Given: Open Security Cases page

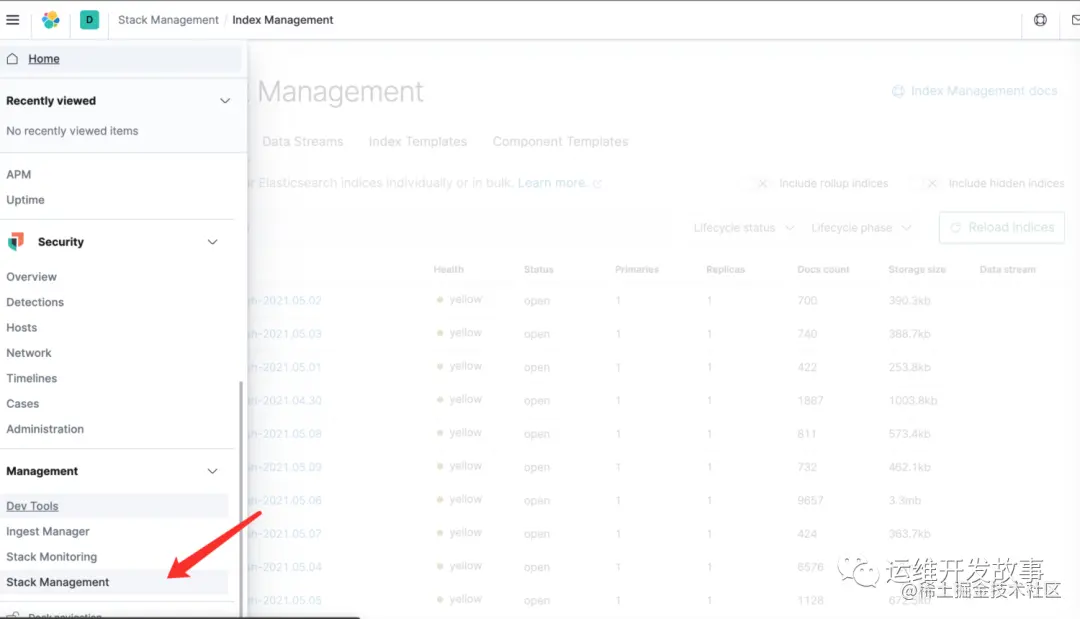Looking at the screenshot, I should (23, 403).
